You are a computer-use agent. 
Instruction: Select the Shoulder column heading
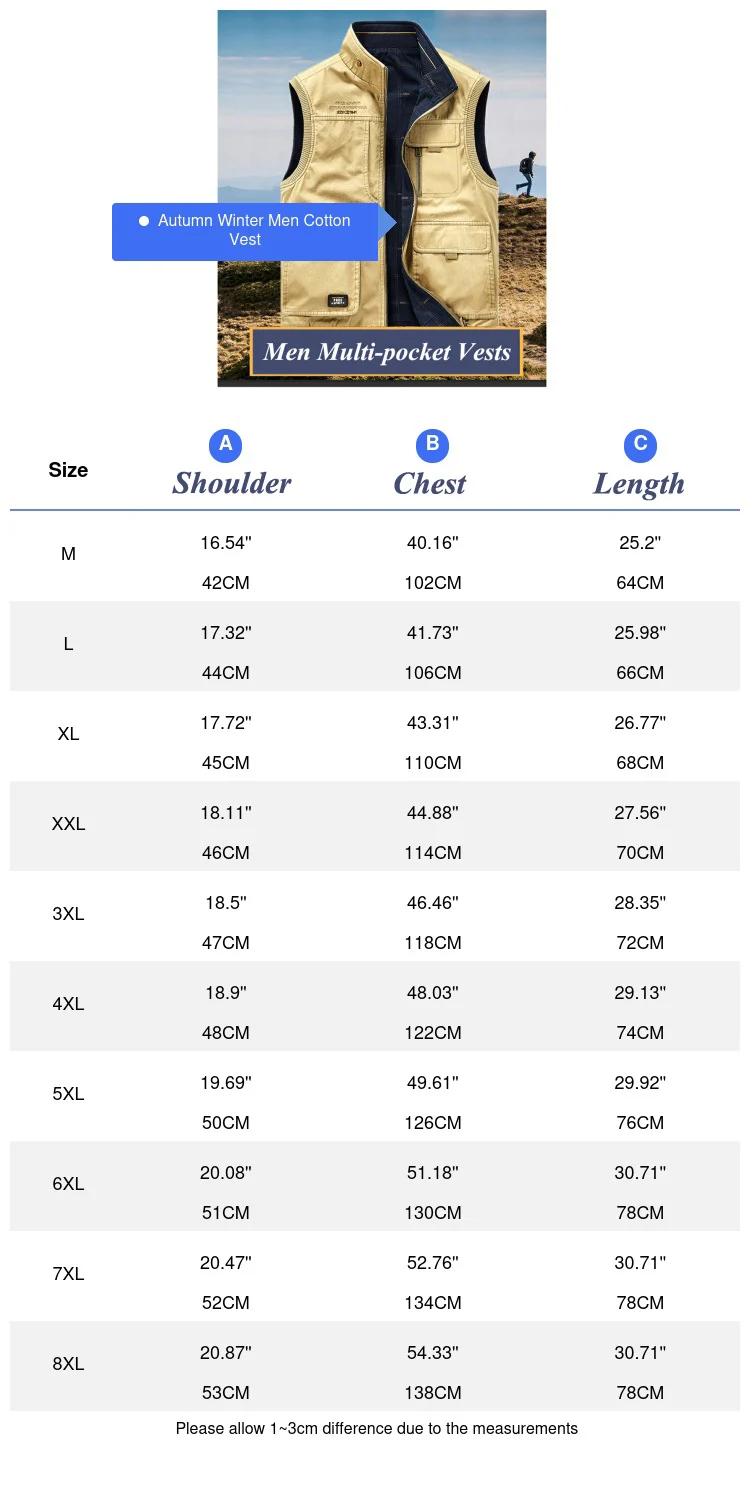point(232,484)
